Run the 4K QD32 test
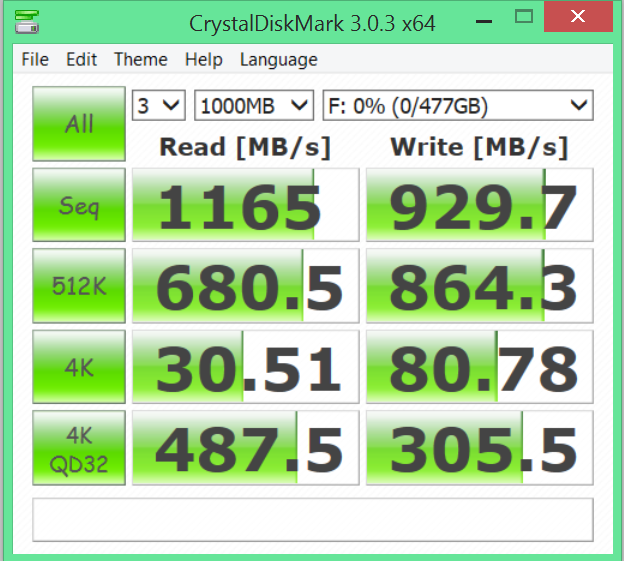Image resolution: width=624 pixels, height=561 pixels. (79, 447)
